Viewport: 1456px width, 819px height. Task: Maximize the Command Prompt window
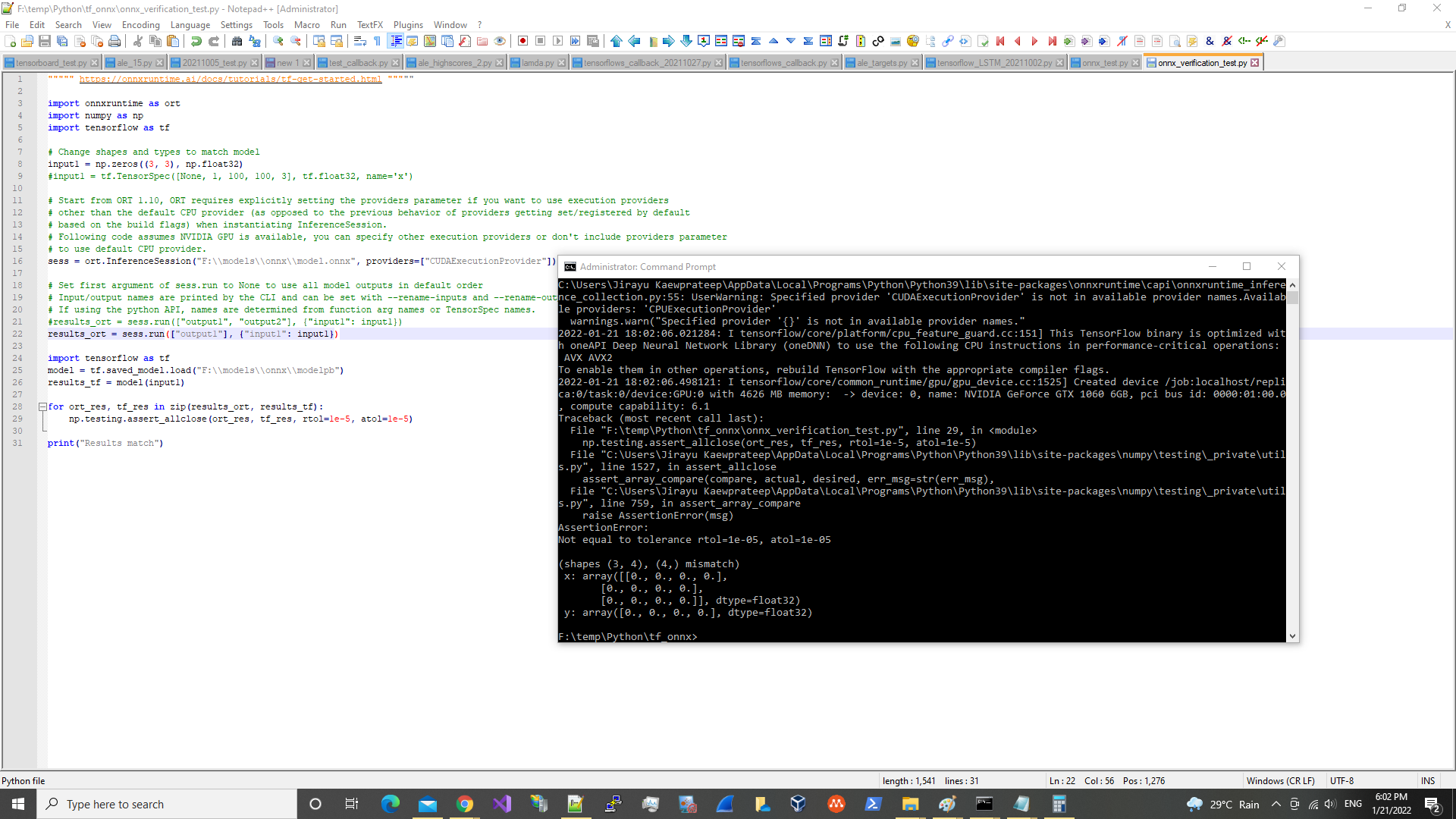[x=1247, y=266]
